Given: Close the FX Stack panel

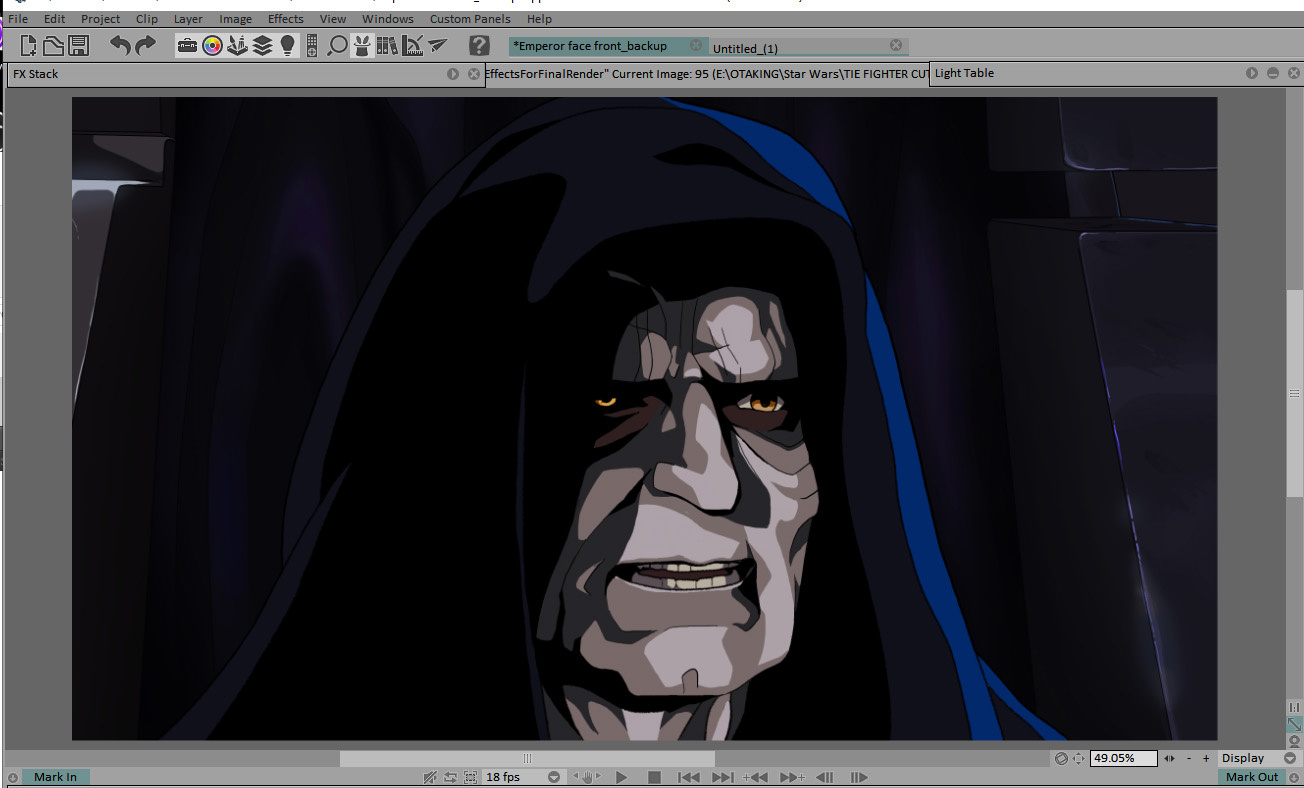Looking at the screenshot, I should 474,74.
